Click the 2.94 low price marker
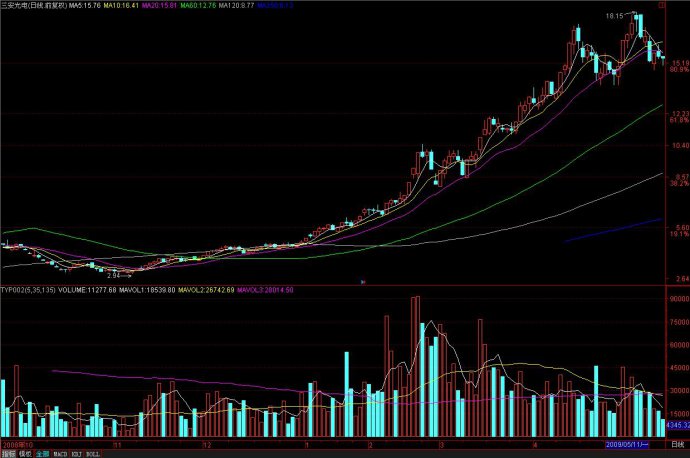The image size is (690, 458). pos(114,275)
